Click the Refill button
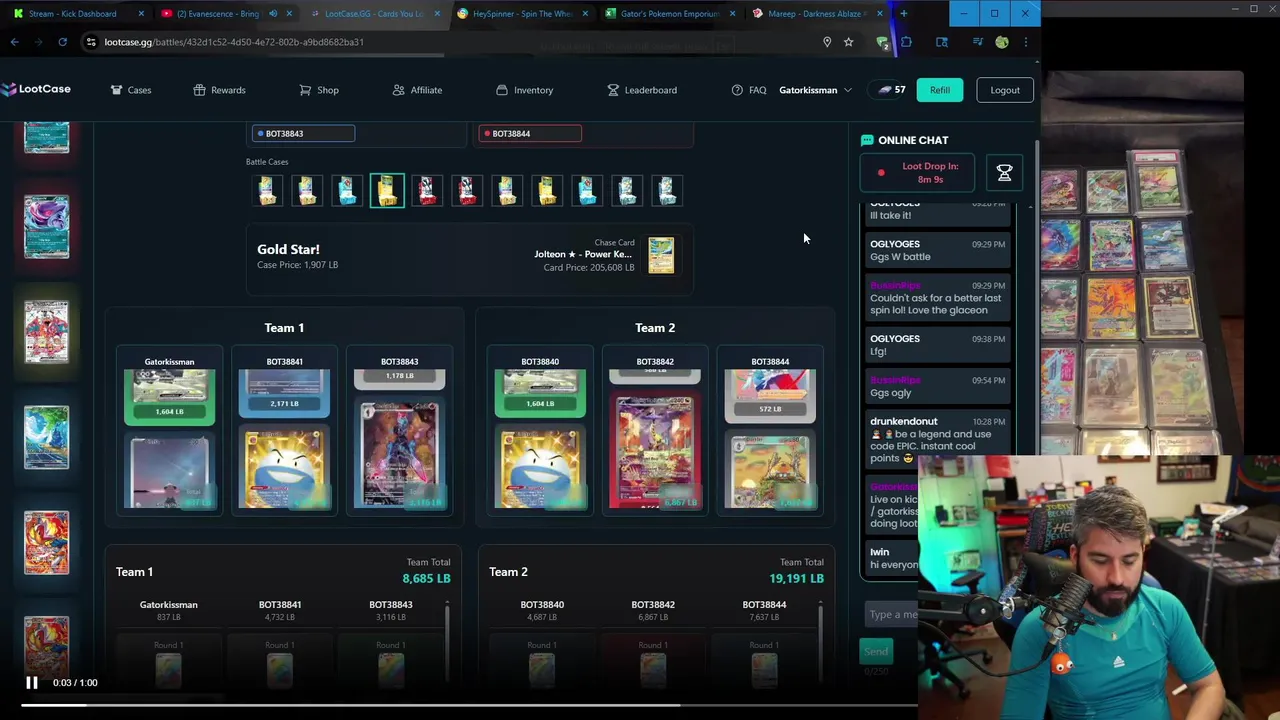 point(940,90)
